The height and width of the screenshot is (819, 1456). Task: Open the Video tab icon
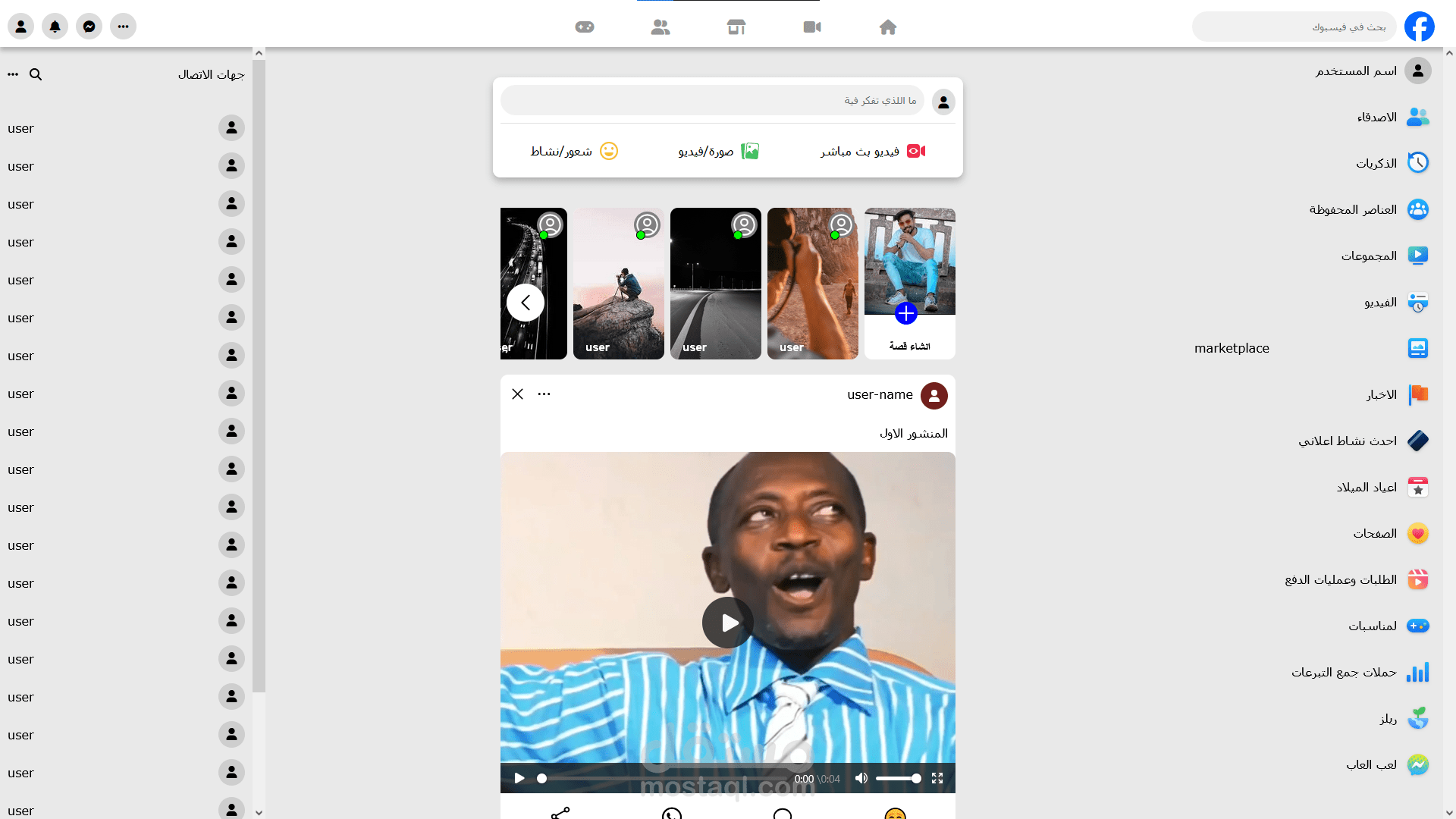point(812,27)
